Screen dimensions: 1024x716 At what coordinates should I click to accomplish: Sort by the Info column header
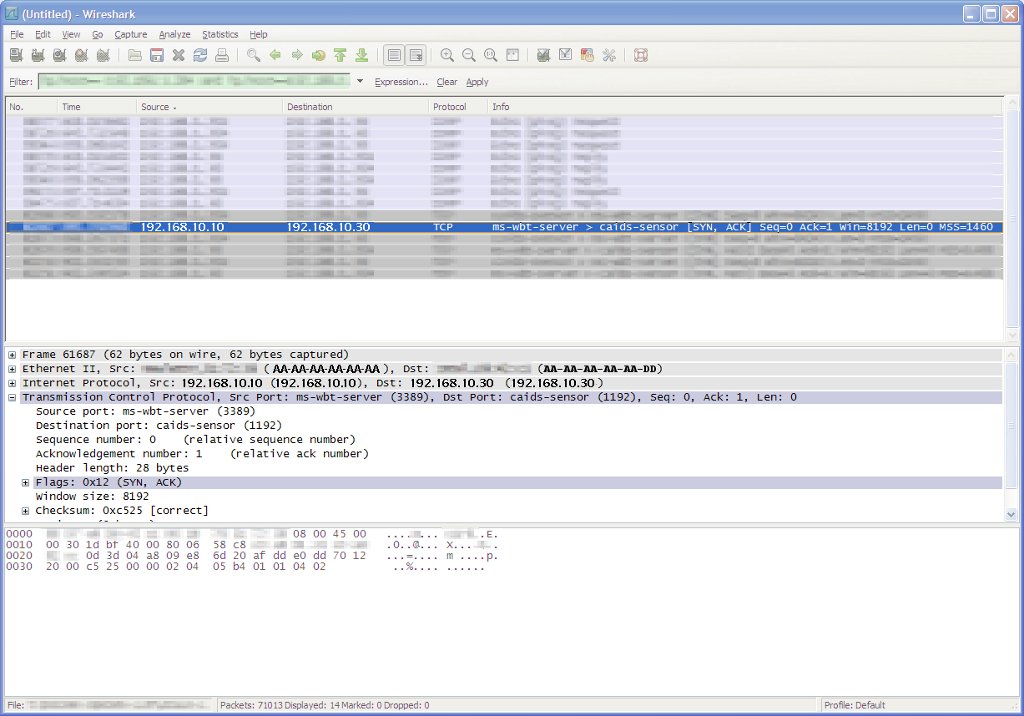click(x=745, y=106)
